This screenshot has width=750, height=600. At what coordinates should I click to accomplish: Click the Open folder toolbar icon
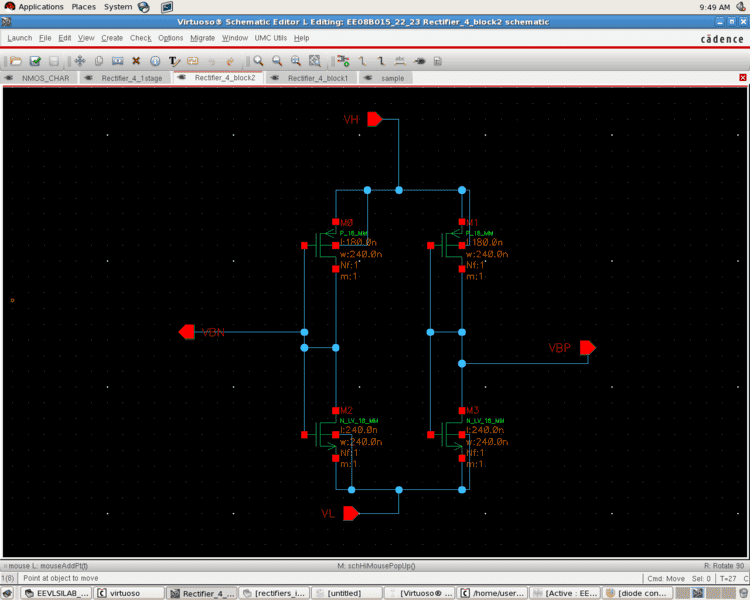click(x=17, y=61)
